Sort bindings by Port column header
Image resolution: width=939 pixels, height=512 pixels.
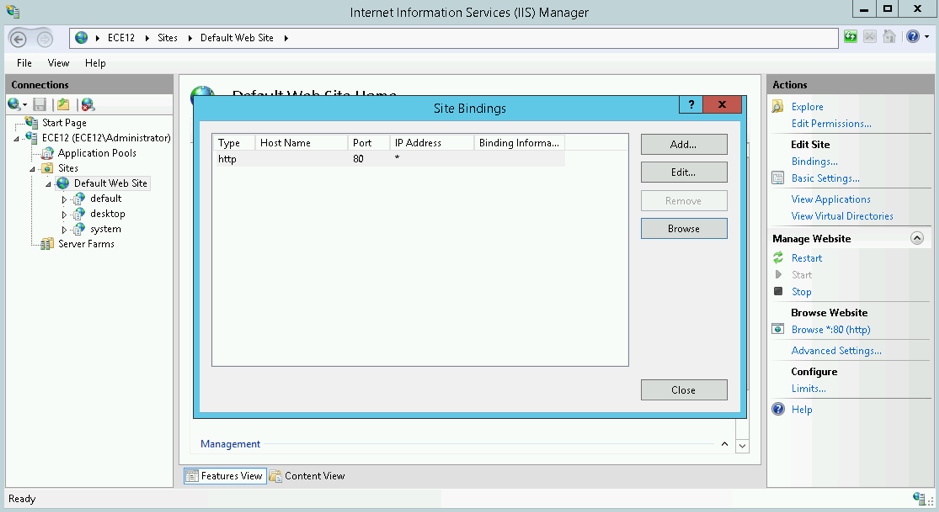point(368,143)
